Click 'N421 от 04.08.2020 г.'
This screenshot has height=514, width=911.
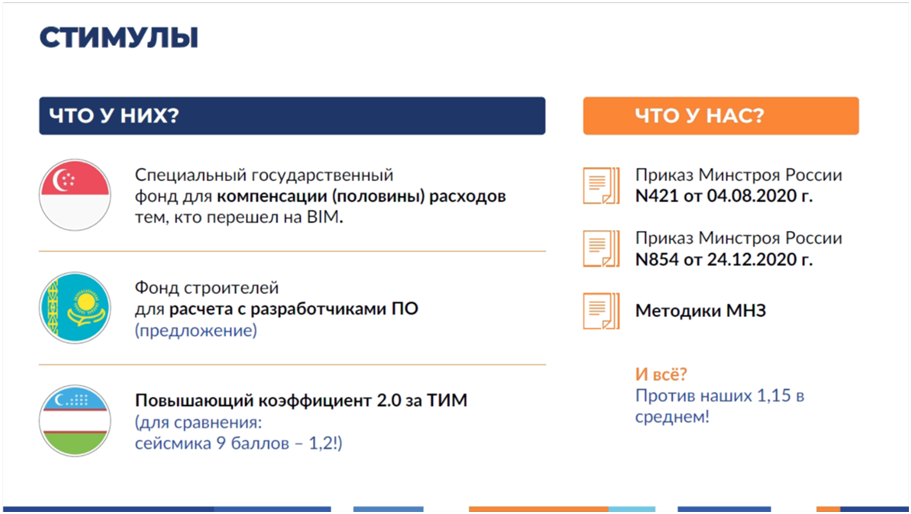(724, 196)
